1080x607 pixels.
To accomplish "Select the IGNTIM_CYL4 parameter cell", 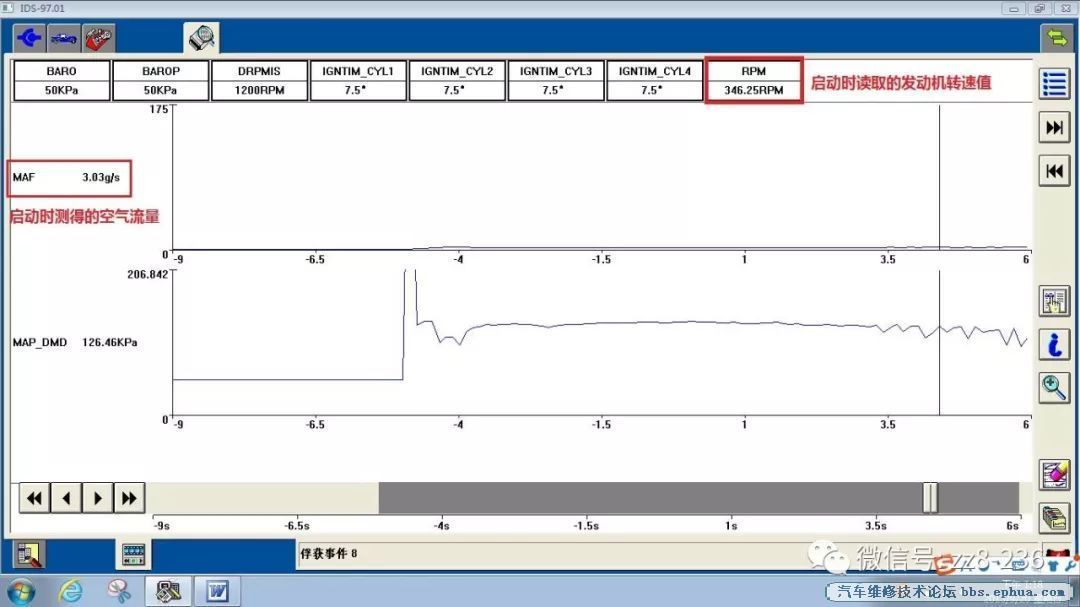I will coord(655,81).
